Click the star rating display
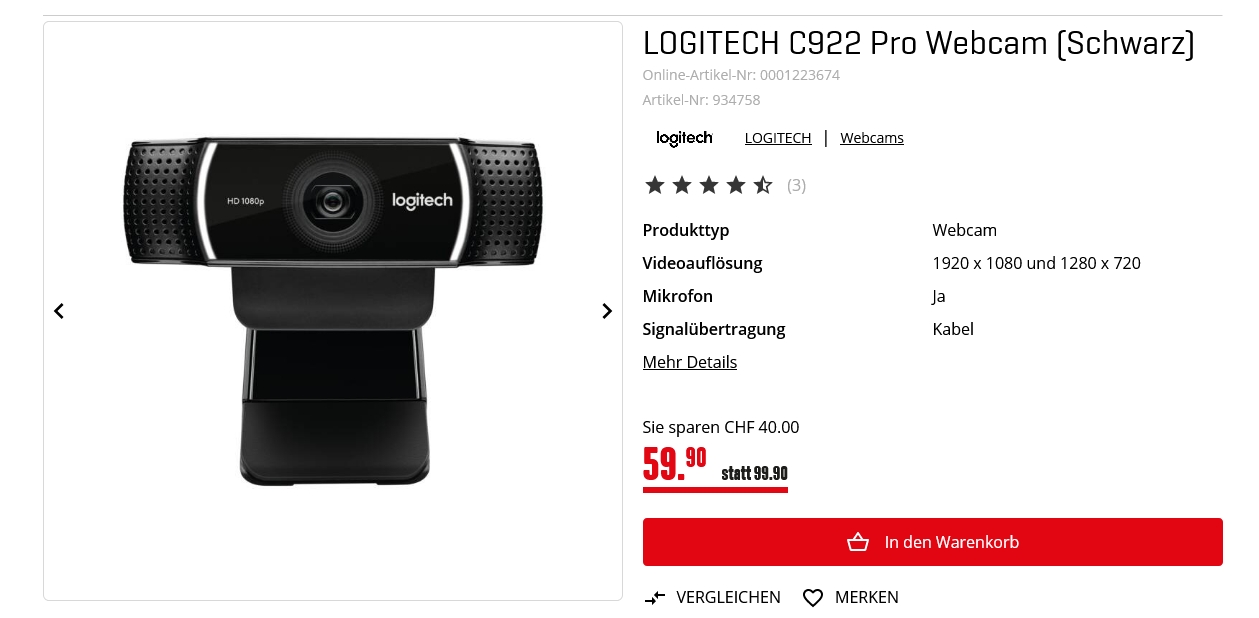The width and height of the screenshot is (1259, 618). pyautogui.click(x=708, y=185)
